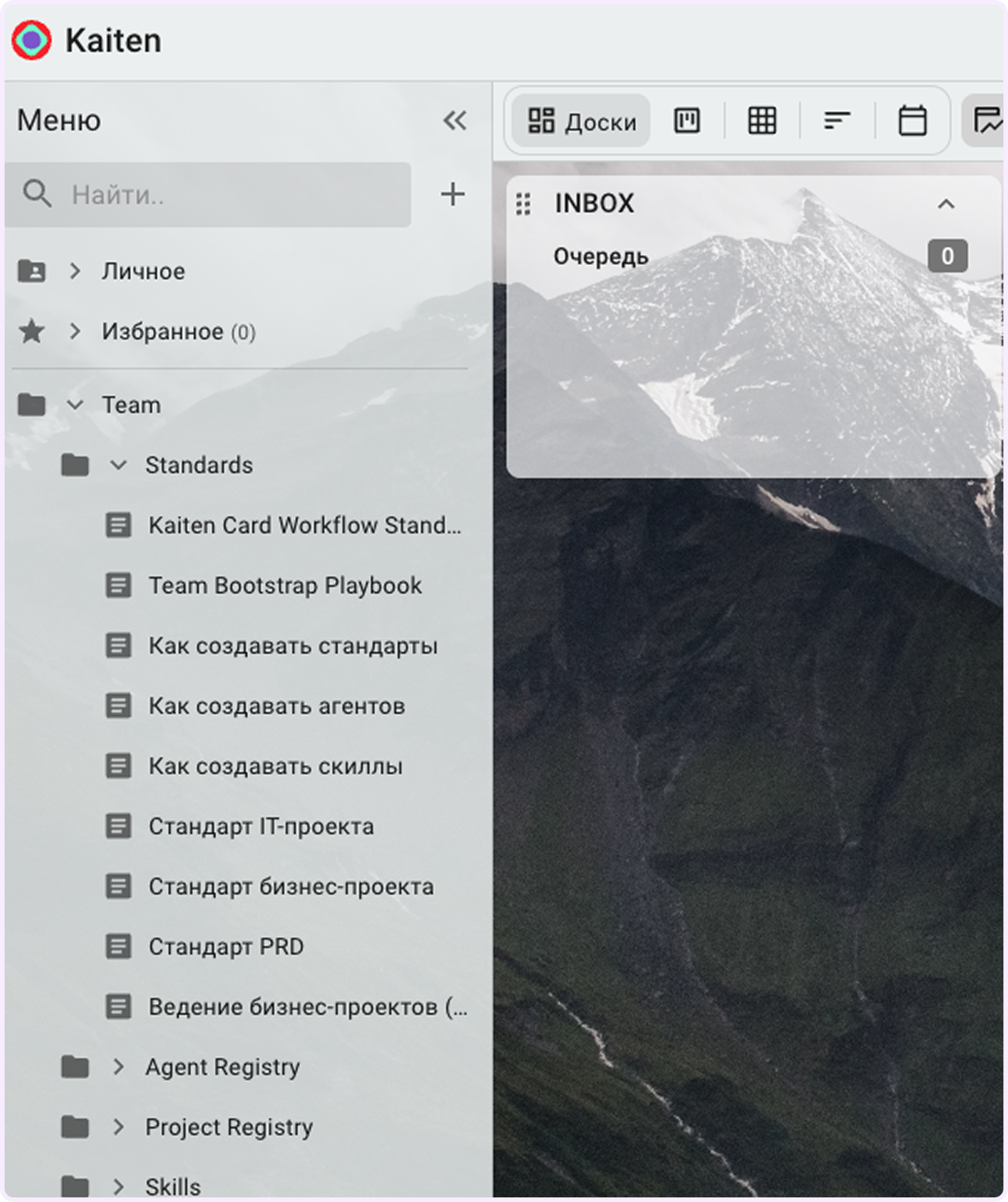Collapse the Меню sidebar with double-arrow icon

(x=455, y=120)
